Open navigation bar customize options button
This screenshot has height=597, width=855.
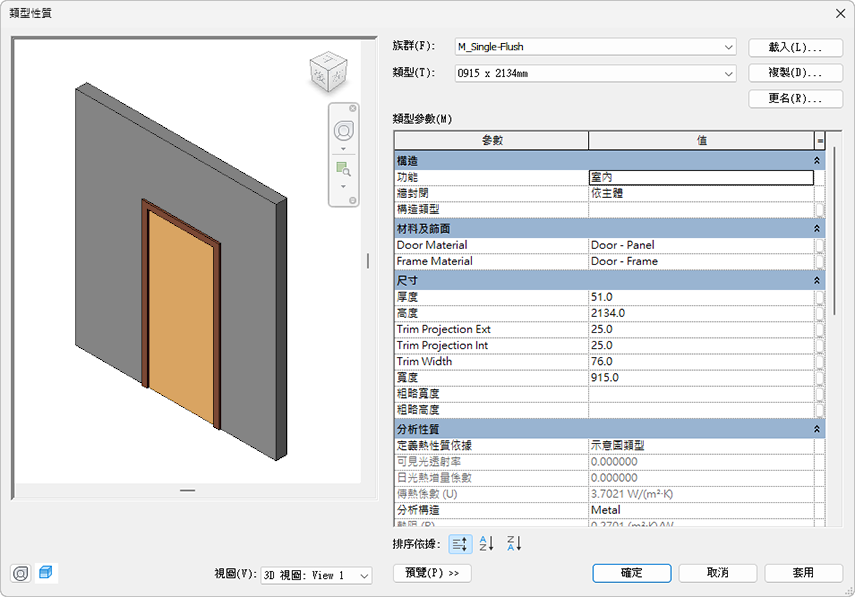click(353, 201)
